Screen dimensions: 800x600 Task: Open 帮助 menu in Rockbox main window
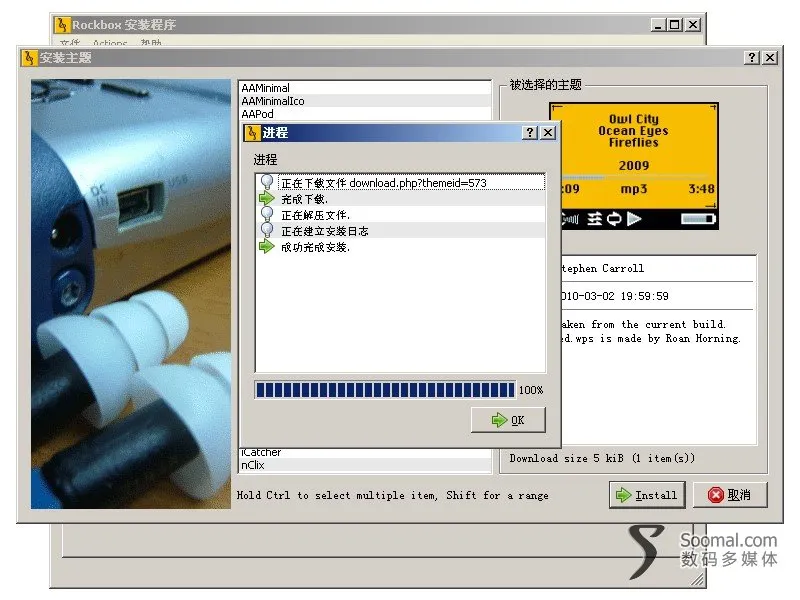tap(151, 43)
